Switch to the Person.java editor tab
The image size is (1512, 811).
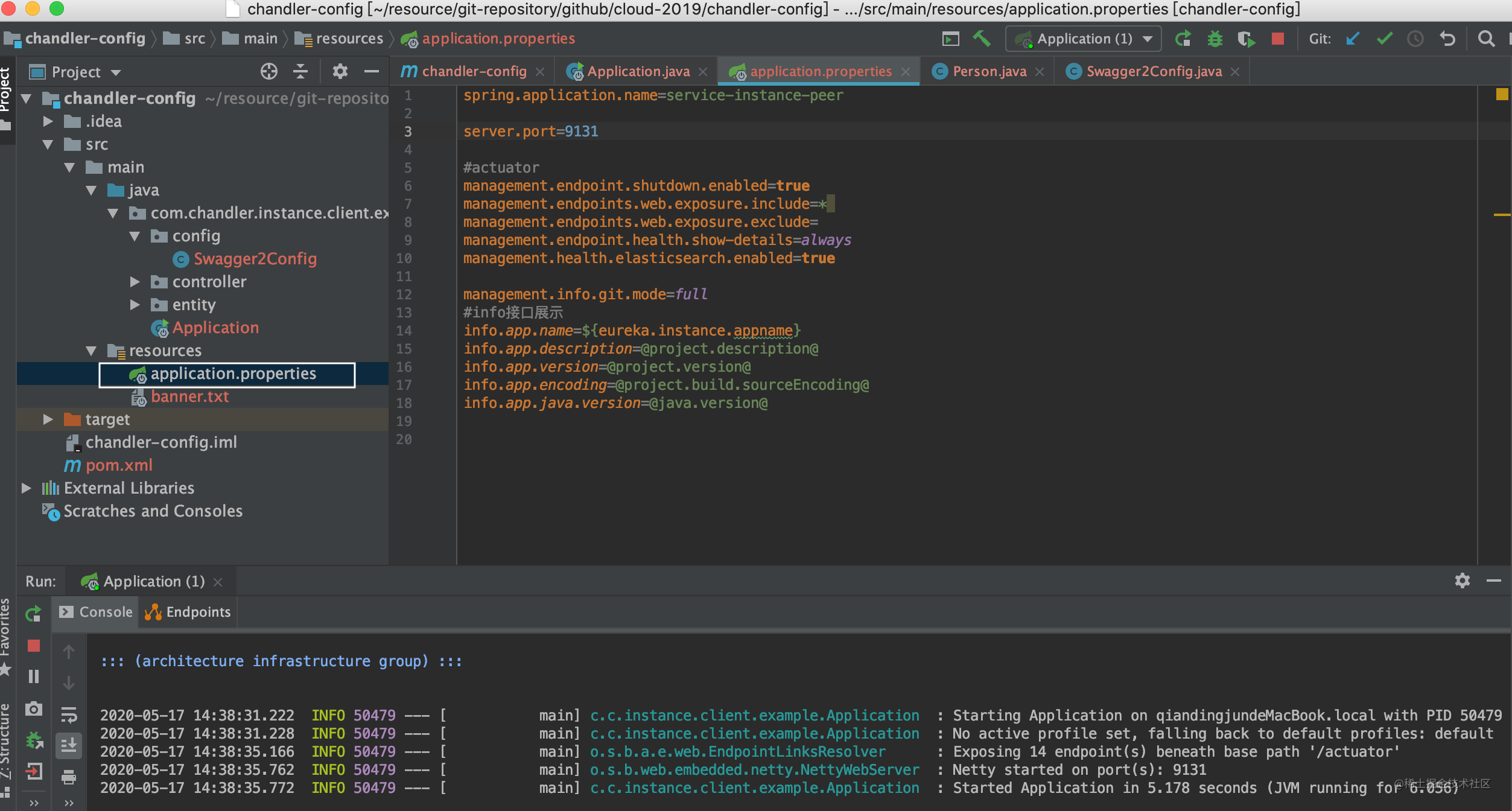pyautogui.click(x=989, y=71)
